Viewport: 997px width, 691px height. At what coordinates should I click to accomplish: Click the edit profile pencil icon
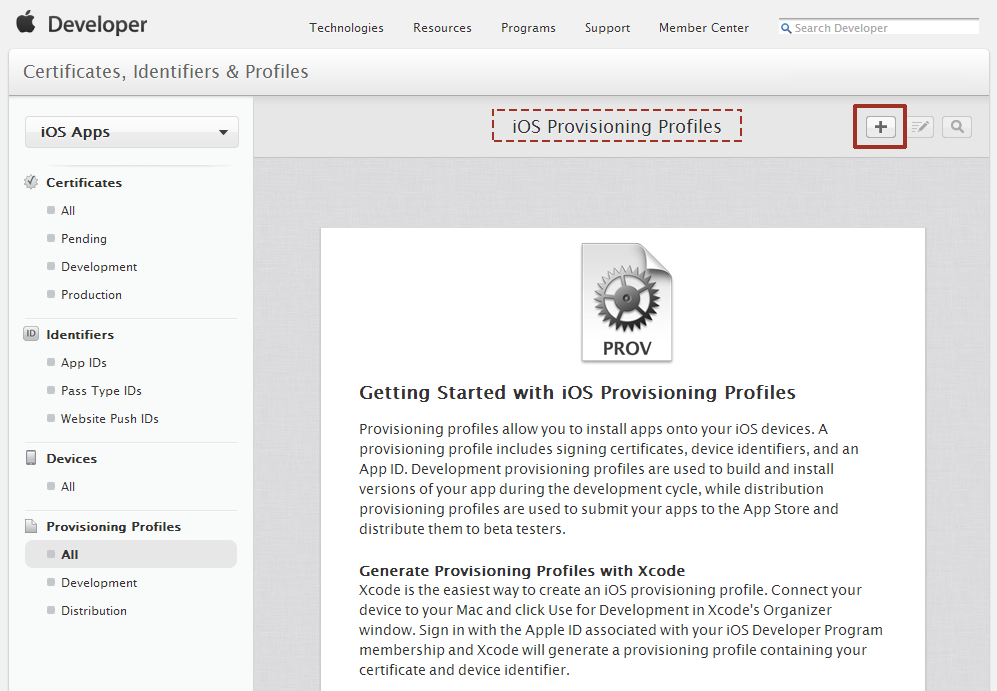coord(920,127)
